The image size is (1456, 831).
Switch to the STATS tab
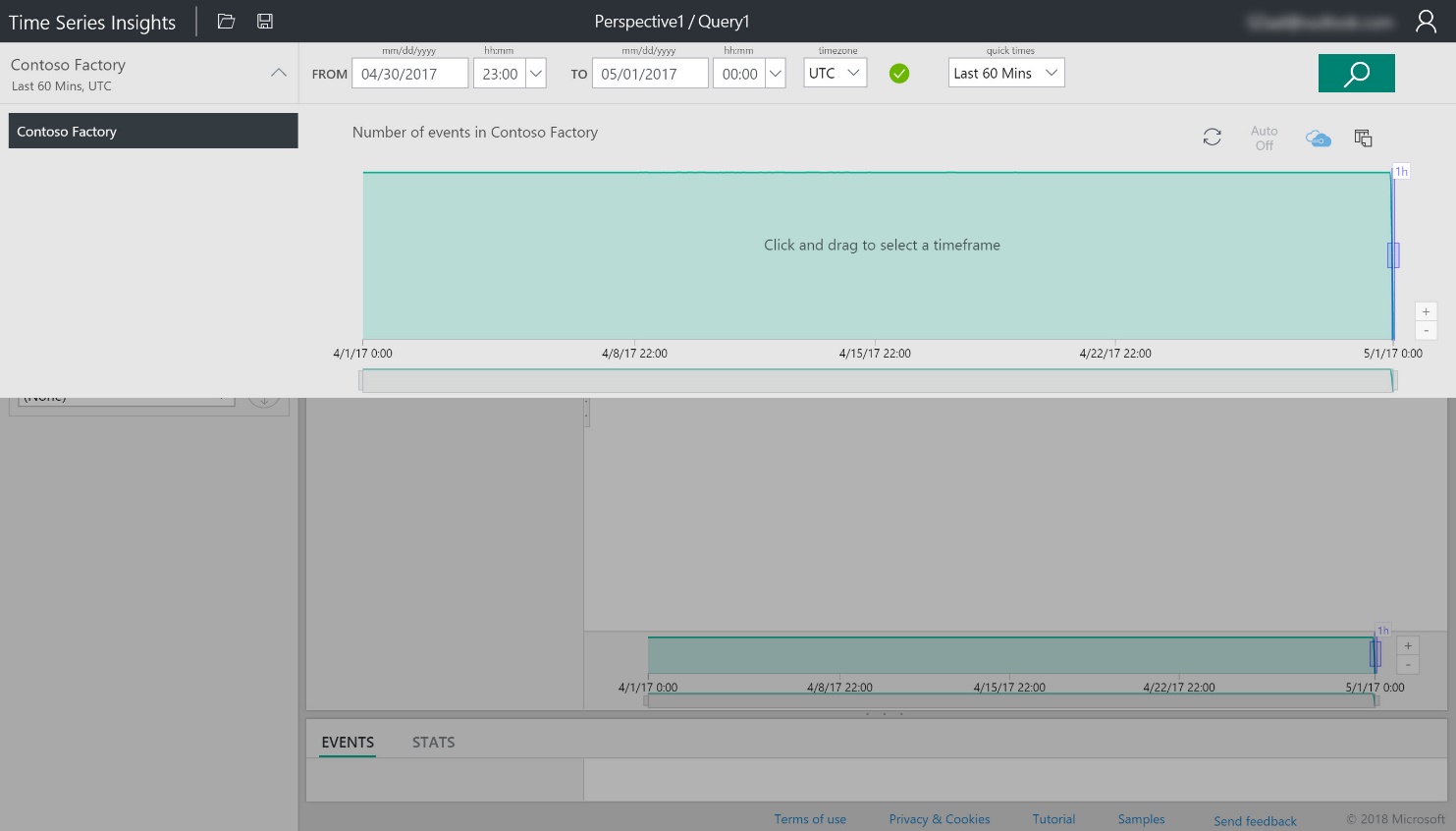(433, 743)
